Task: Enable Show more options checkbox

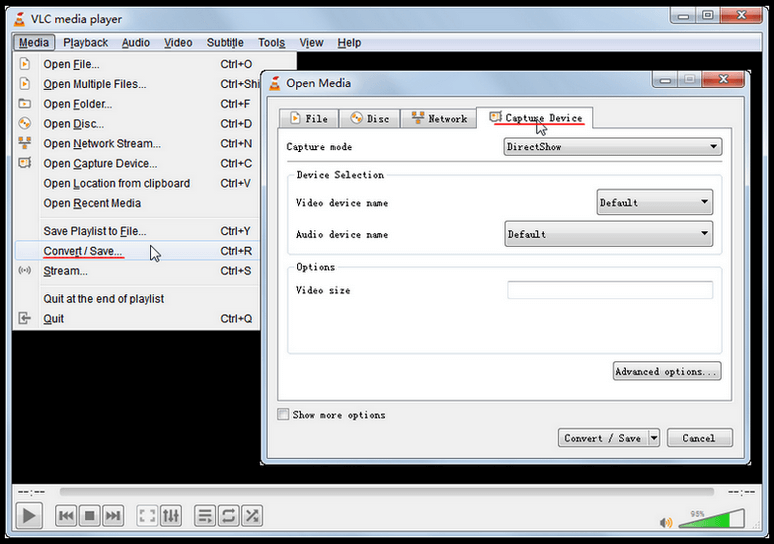Action: click(x=283, y=414)
